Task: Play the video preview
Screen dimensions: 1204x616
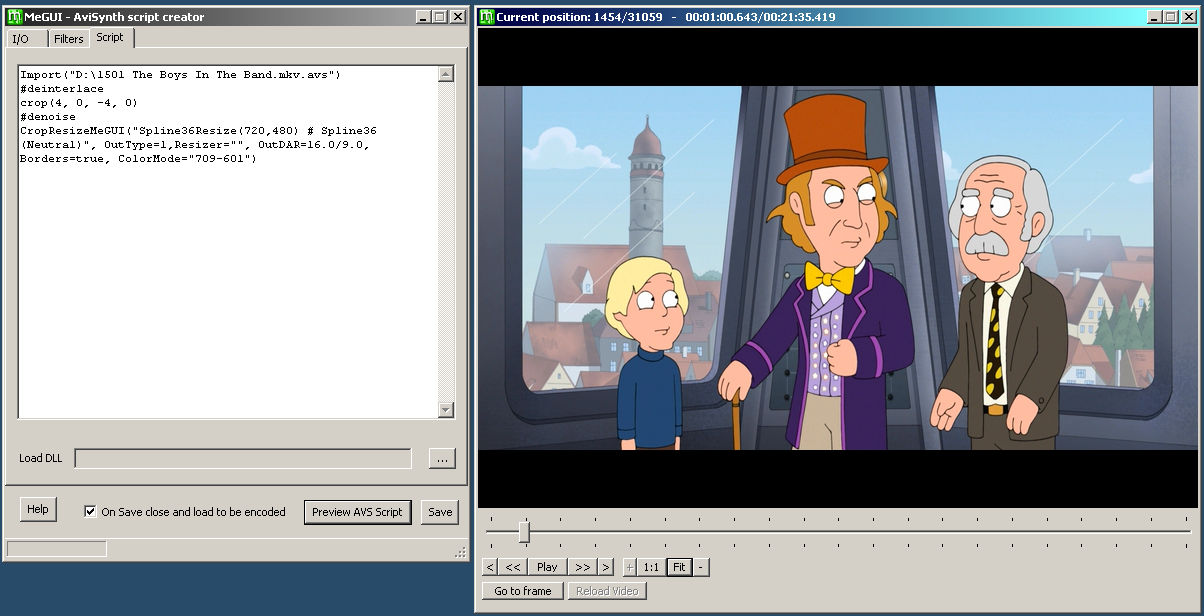Action: [x=547, y=567]
